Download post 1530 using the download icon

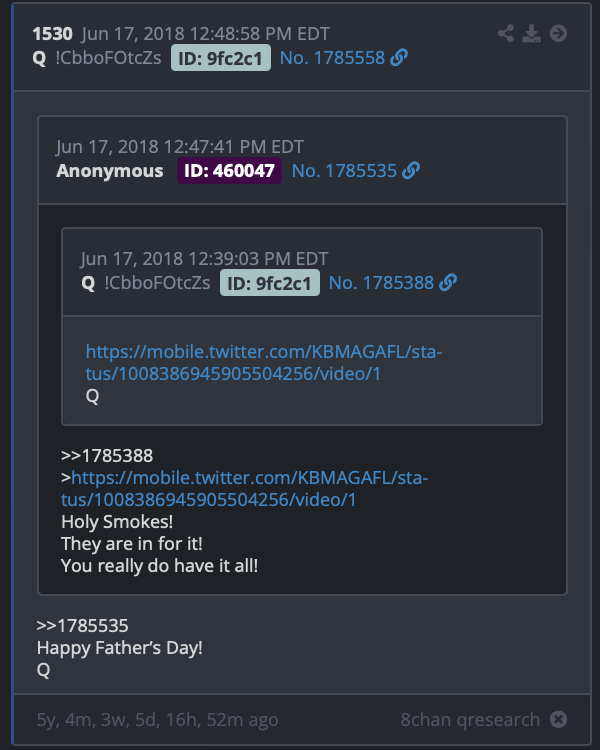(532, 33)
